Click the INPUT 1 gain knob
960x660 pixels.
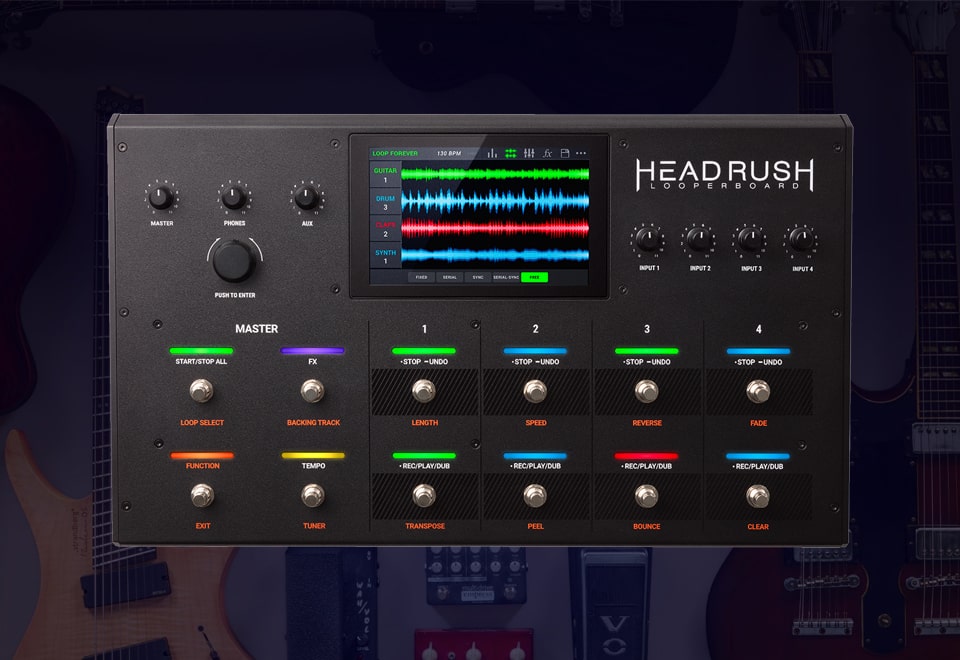(x=648, y=239)
